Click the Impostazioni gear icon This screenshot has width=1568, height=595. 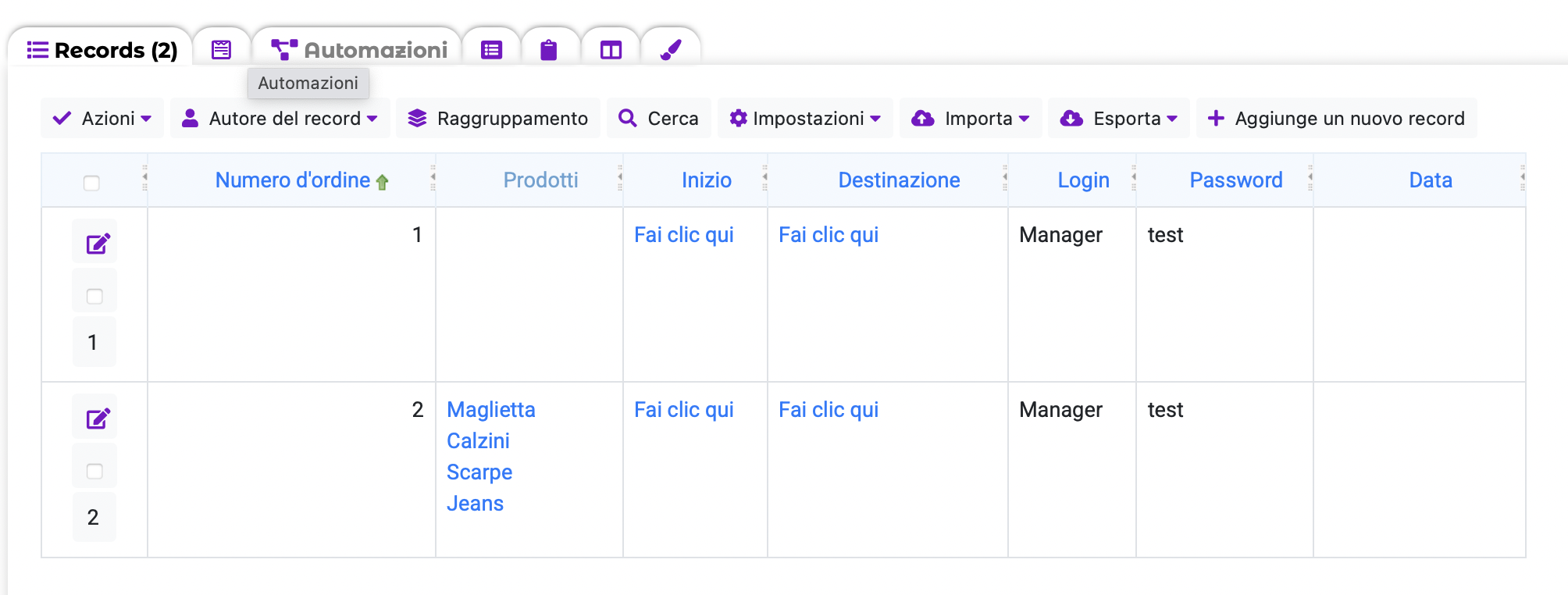click(x=739, y=118)
